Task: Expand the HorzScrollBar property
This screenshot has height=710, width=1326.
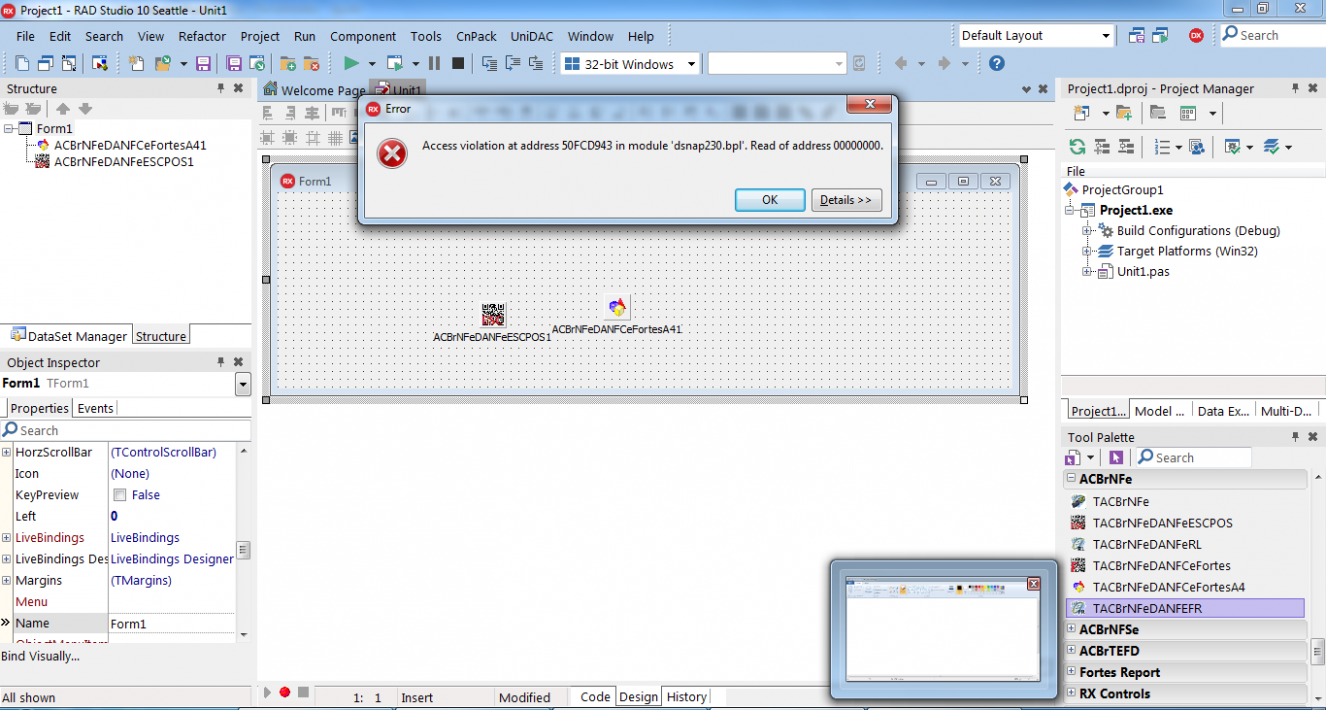Action: [6, 452]
